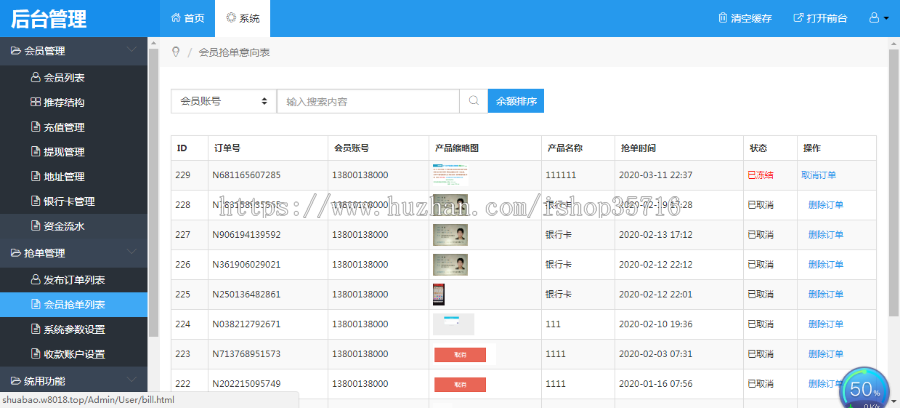900x408 pixels.
Task: Open 推荐结构 in the sidebar
Action: point(73,103)
